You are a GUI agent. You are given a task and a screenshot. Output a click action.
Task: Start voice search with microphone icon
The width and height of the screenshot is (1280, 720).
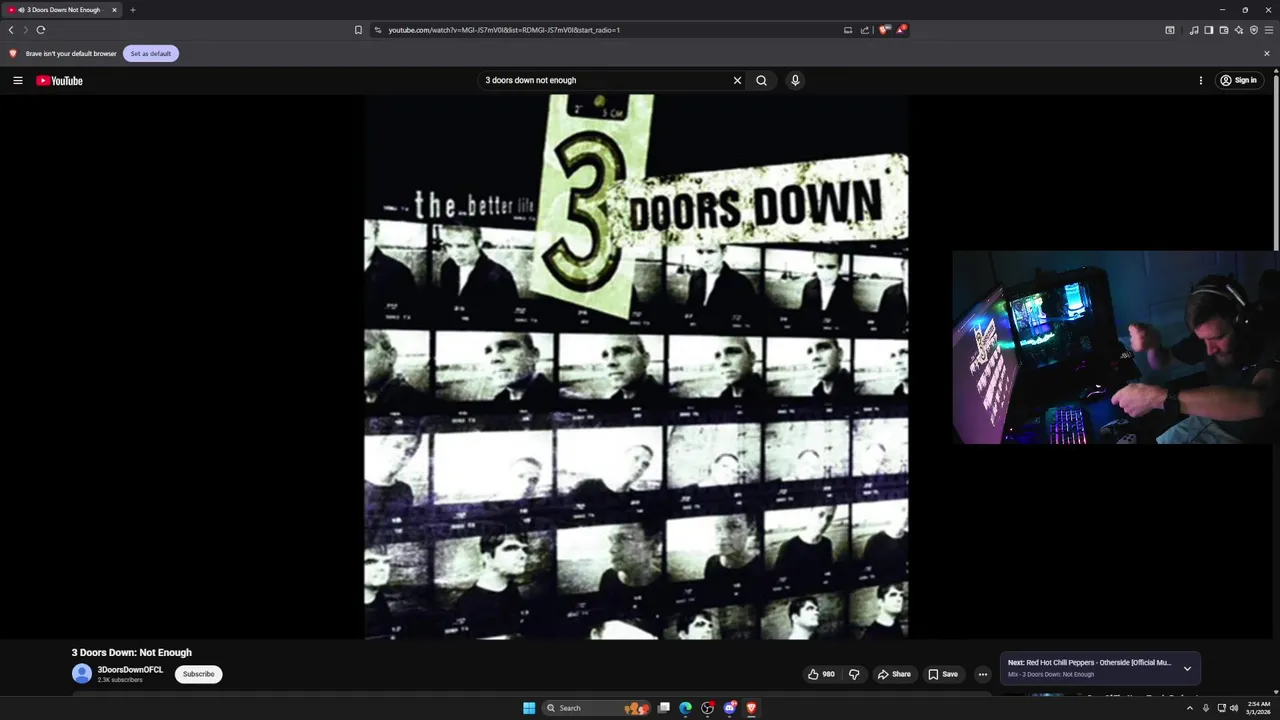[795, 80]
